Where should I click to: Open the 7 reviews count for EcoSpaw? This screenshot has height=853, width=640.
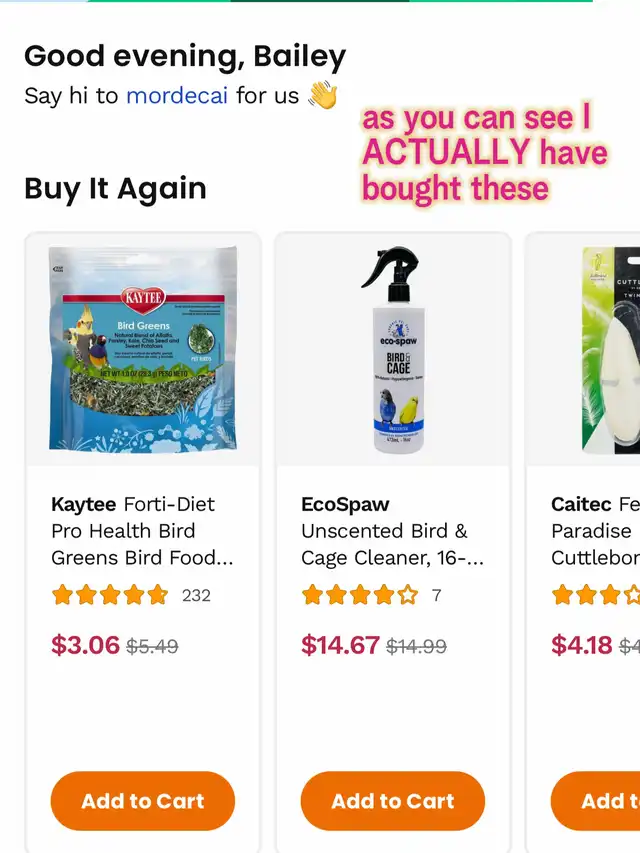tap(436, 595)
